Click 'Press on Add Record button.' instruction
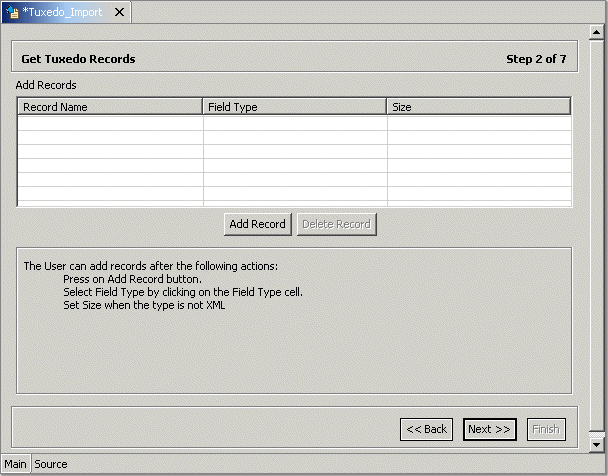Viewport: 608px width, 476px height. (x=133, y=279)
